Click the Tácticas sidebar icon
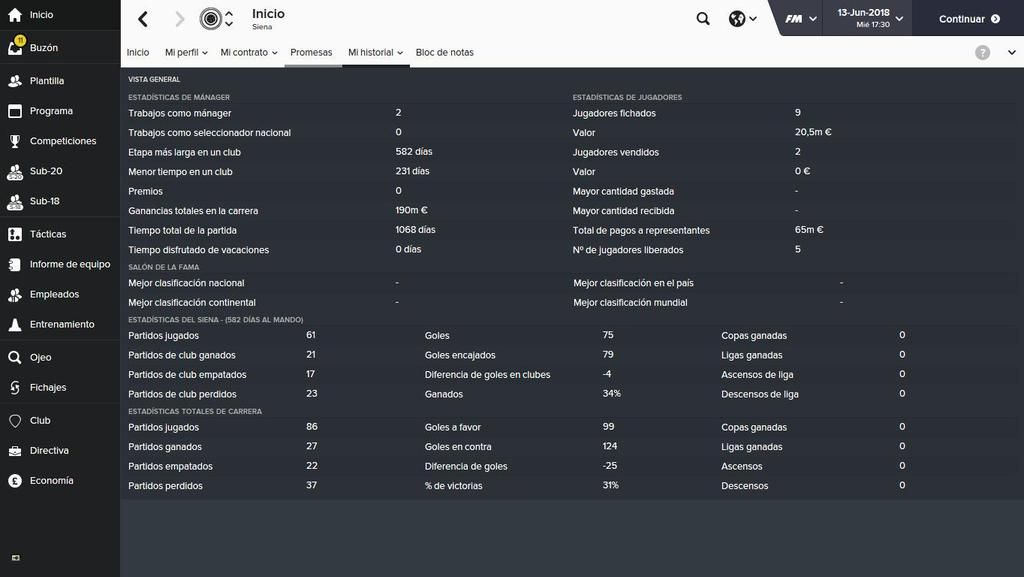This screenshot has height=577, width=1024. pos(15,234)
